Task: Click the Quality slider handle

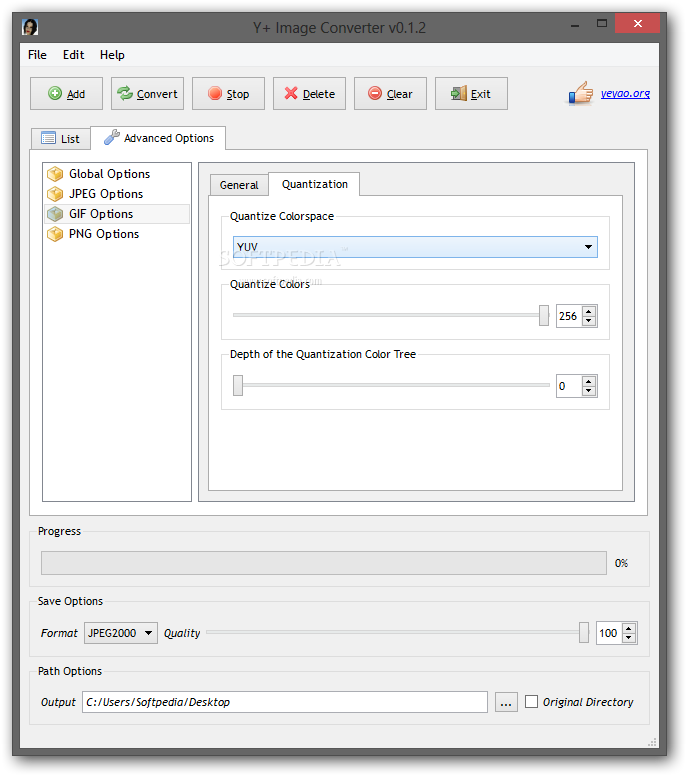Action: click(x=584, y=632)
